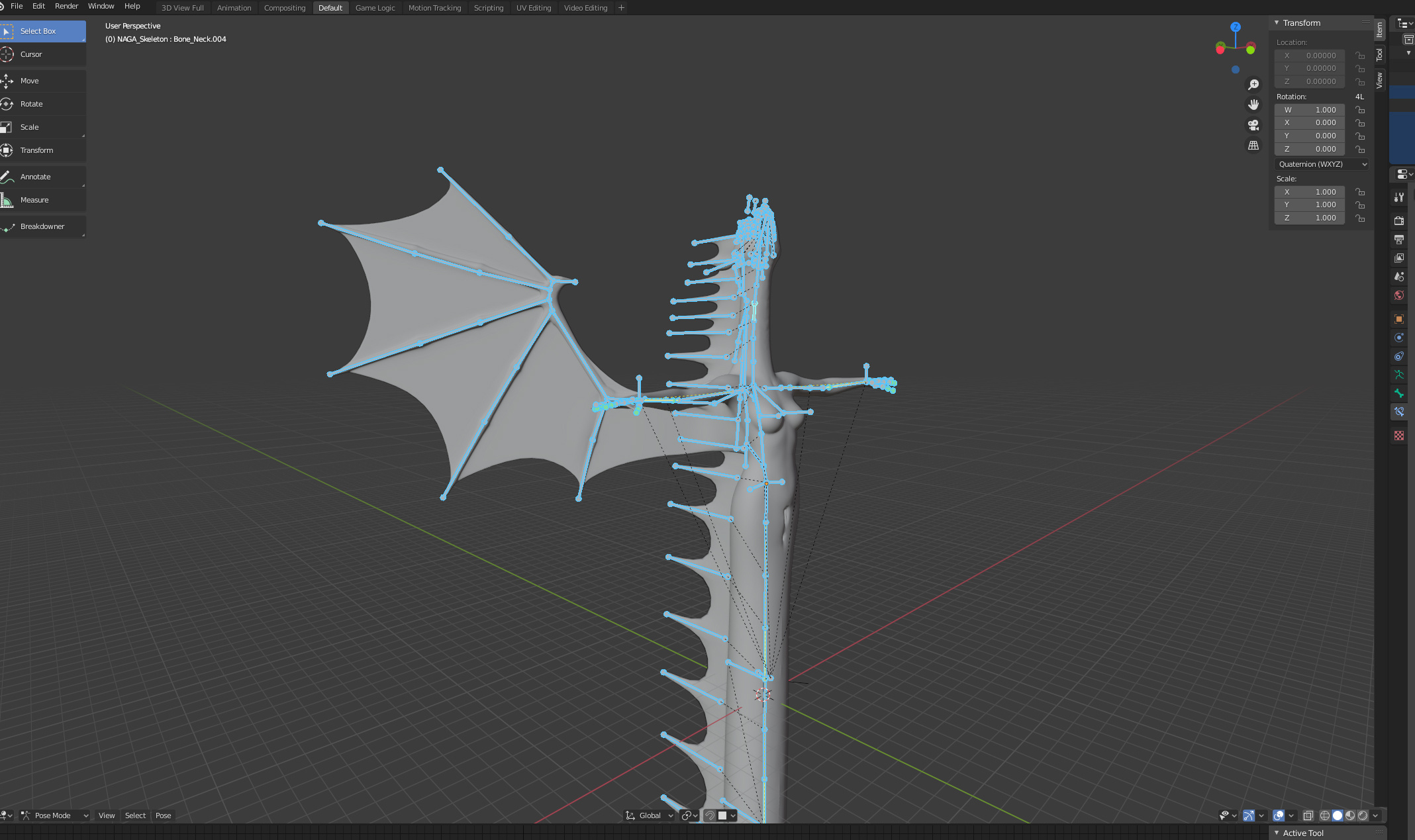This screenshot has width=1415, height=840.
Task: Click the zoom view magnifier icon
Action: tap(1253, 85)
